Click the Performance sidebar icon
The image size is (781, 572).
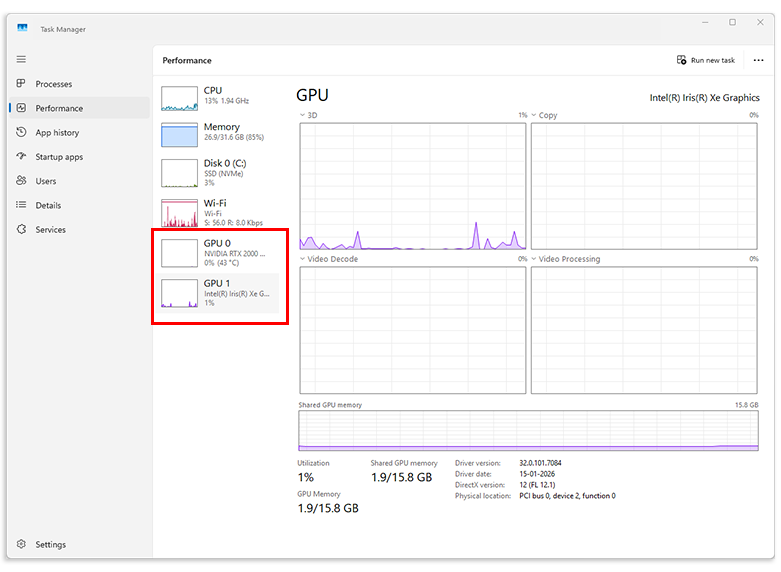(x=21, y=108)
